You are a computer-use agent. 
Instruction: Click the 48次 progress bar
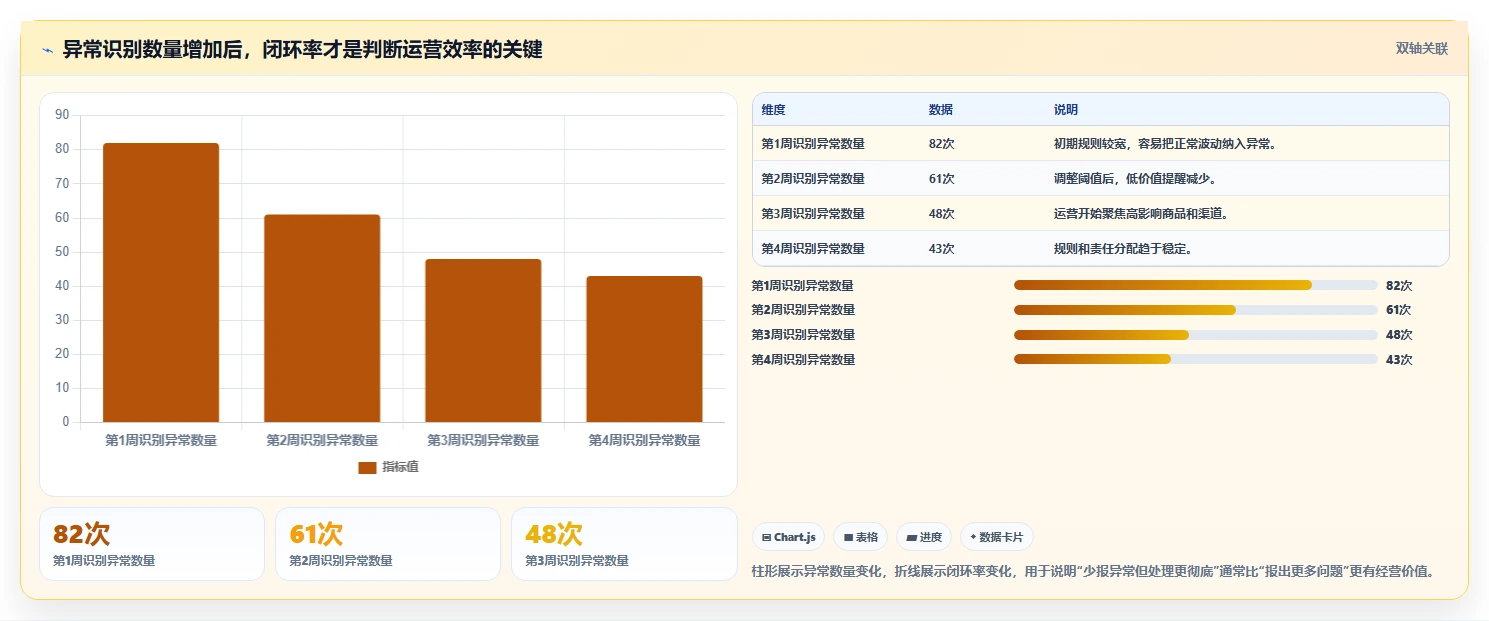click(x=1196, y=334)
